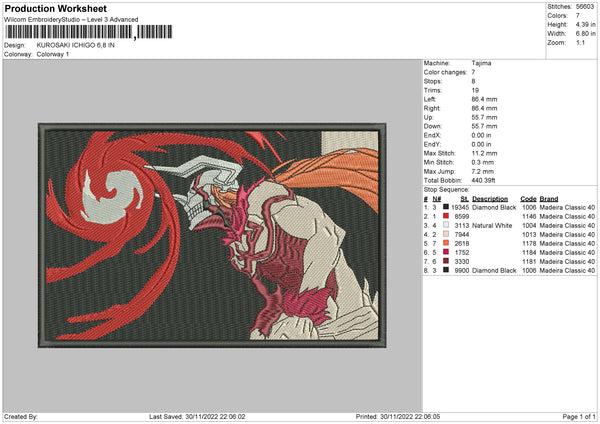Screen dimensions: 600x424
Task: Click the 'St.' column header
Action: [465, 199]
